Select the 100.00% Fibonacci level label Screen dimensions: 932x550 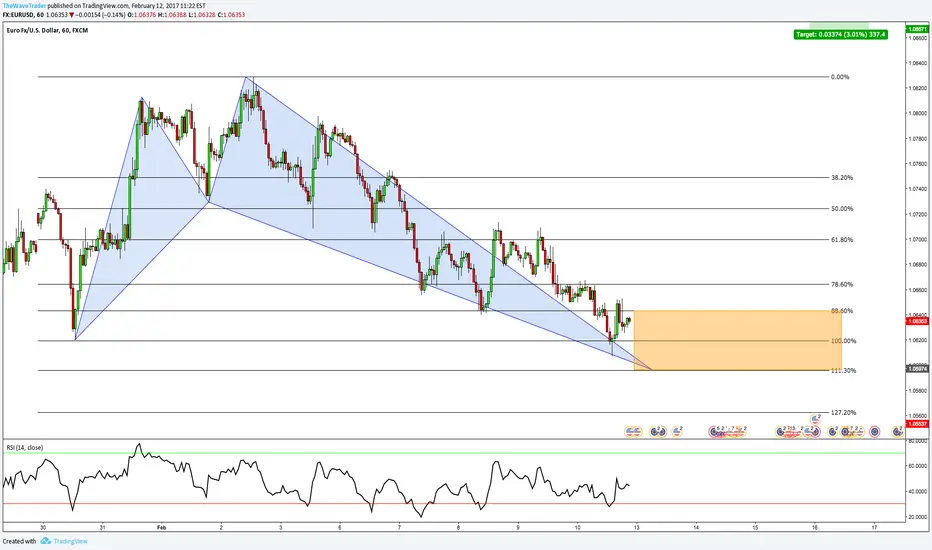(x=843, y=341)
